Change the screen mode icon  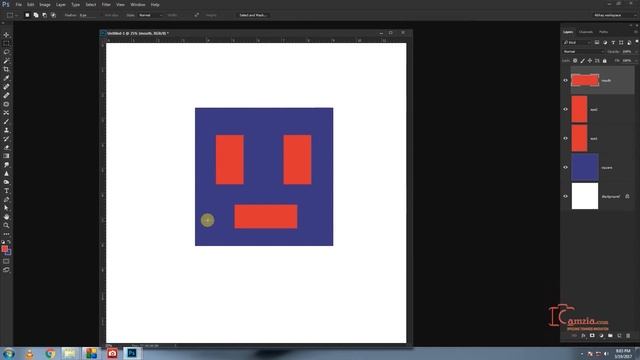pyautogui.click(x=6, y=270)
